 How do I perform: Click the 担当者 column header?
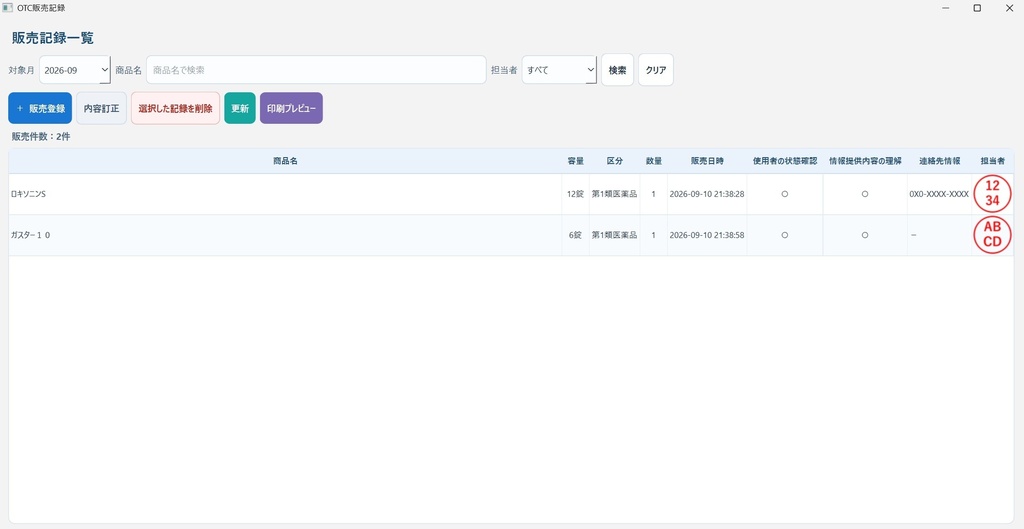coord(992,161)
